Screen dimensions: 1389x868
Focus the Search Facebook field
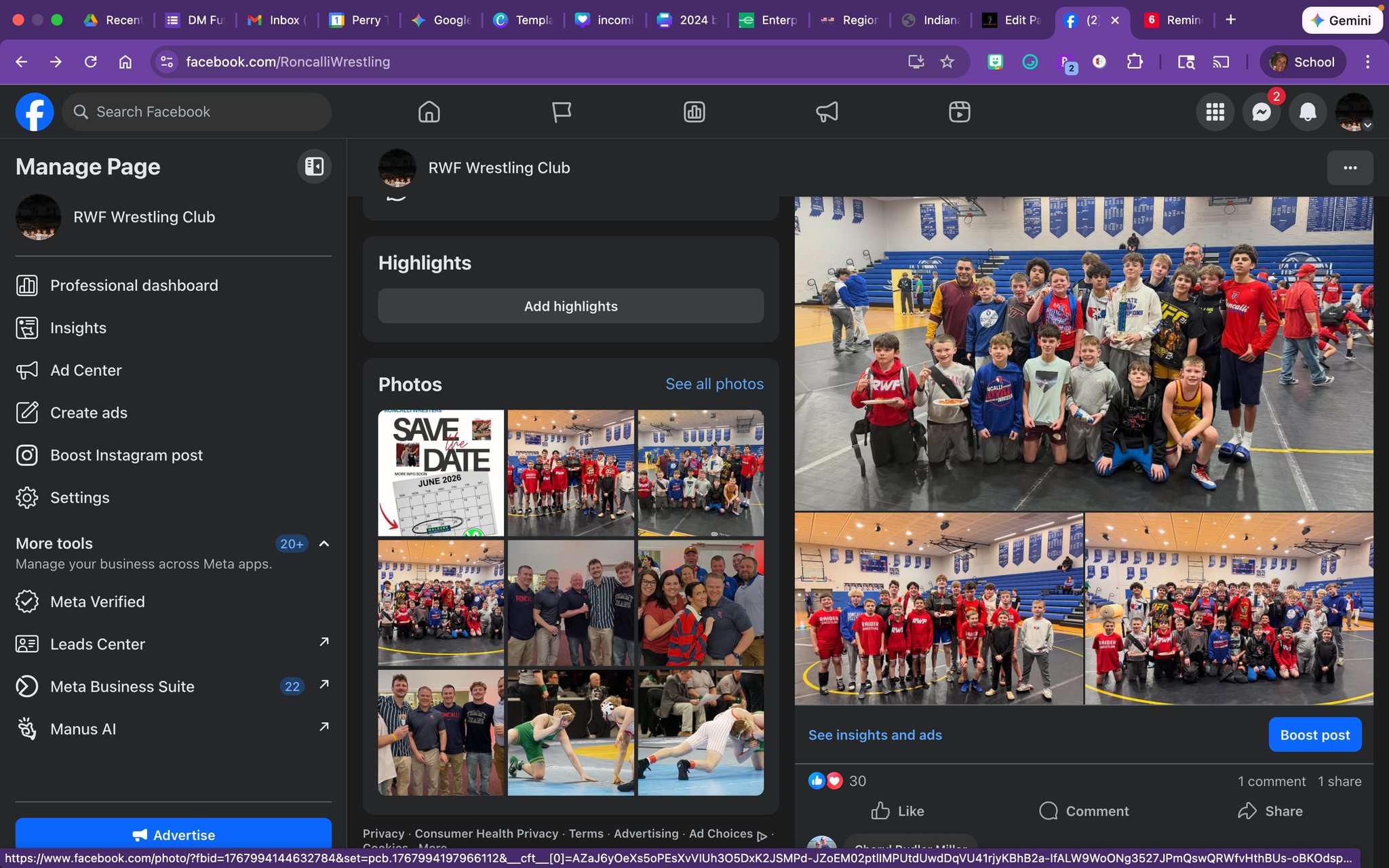197,112
